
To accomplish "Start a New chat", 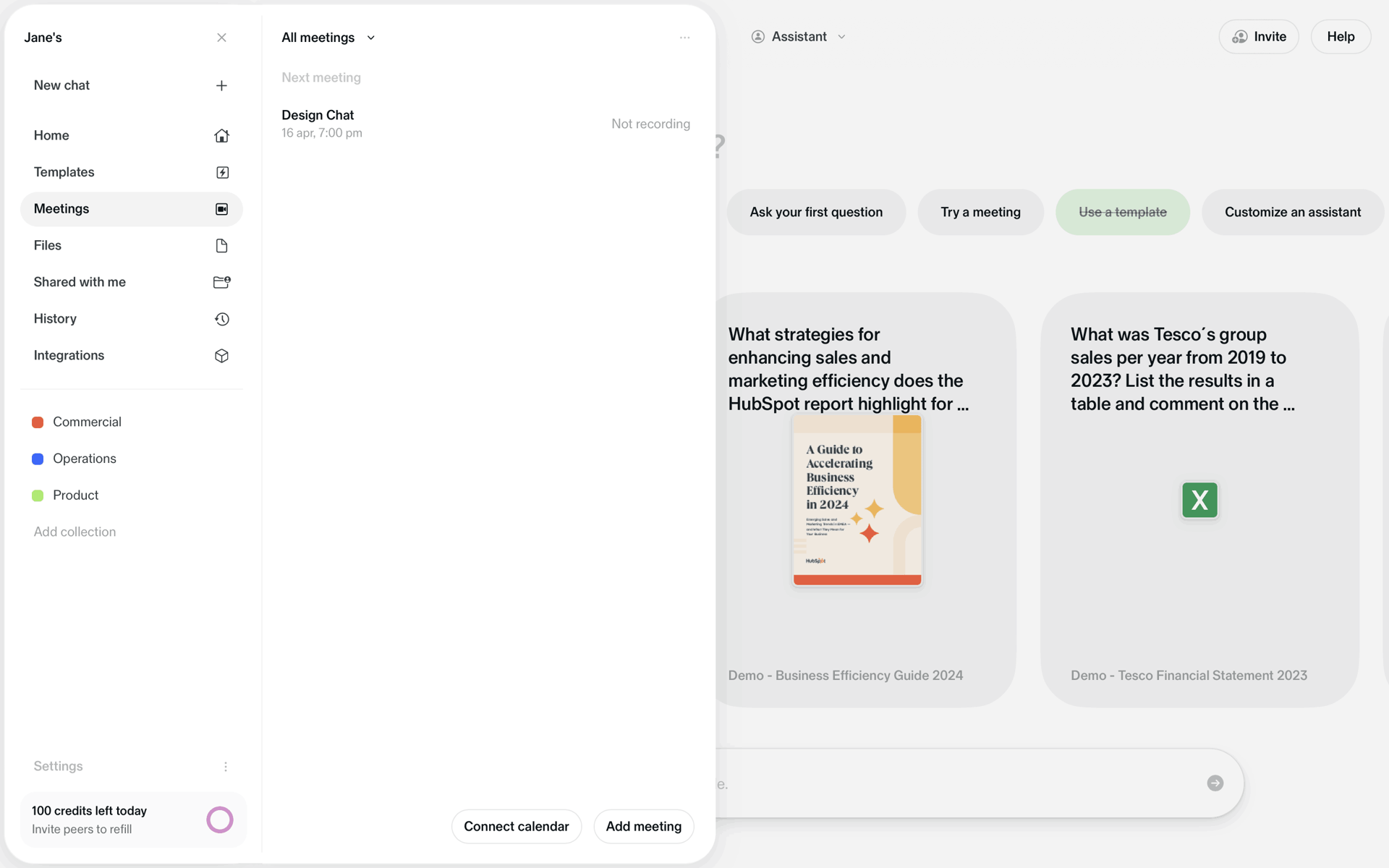I will pyautogui.click(x=132, y=85).
